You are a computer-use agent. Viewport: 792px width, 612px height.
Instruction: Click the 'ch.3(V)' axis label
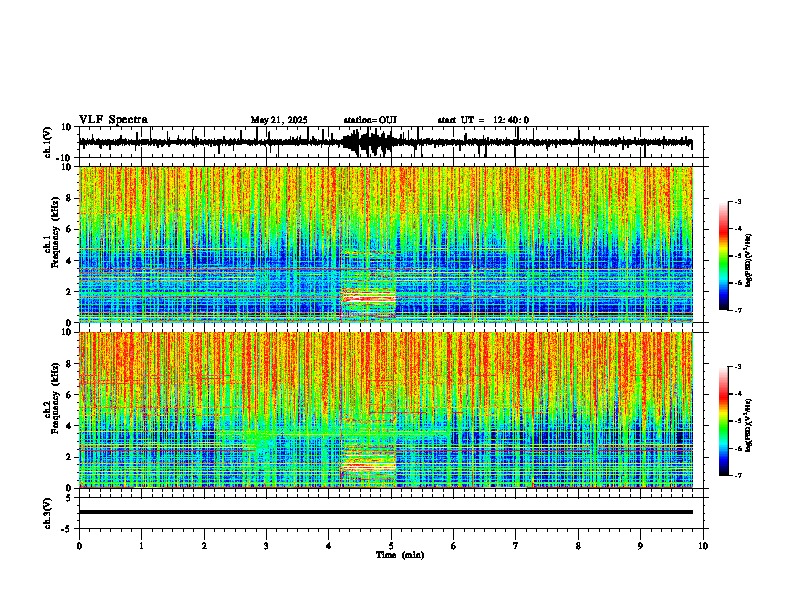tap(47, 513)
